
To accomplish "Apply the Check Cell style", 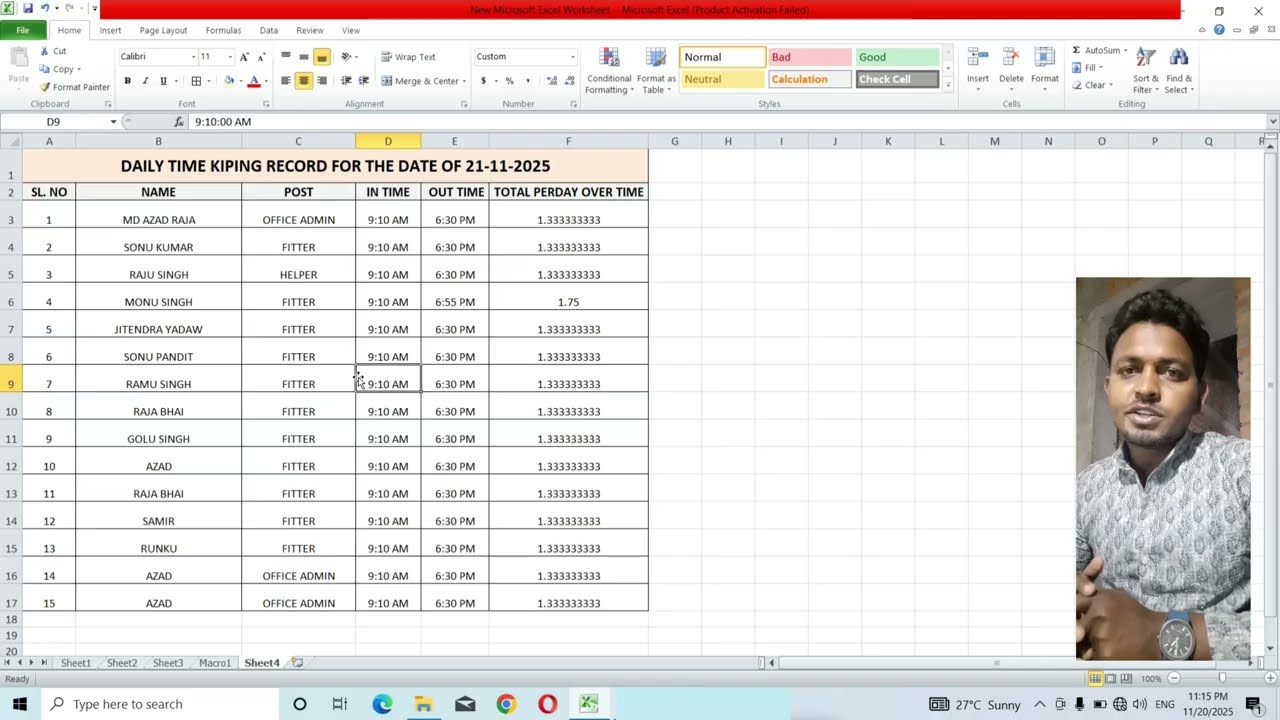I will pyautogui.click(x=897, y=79).
